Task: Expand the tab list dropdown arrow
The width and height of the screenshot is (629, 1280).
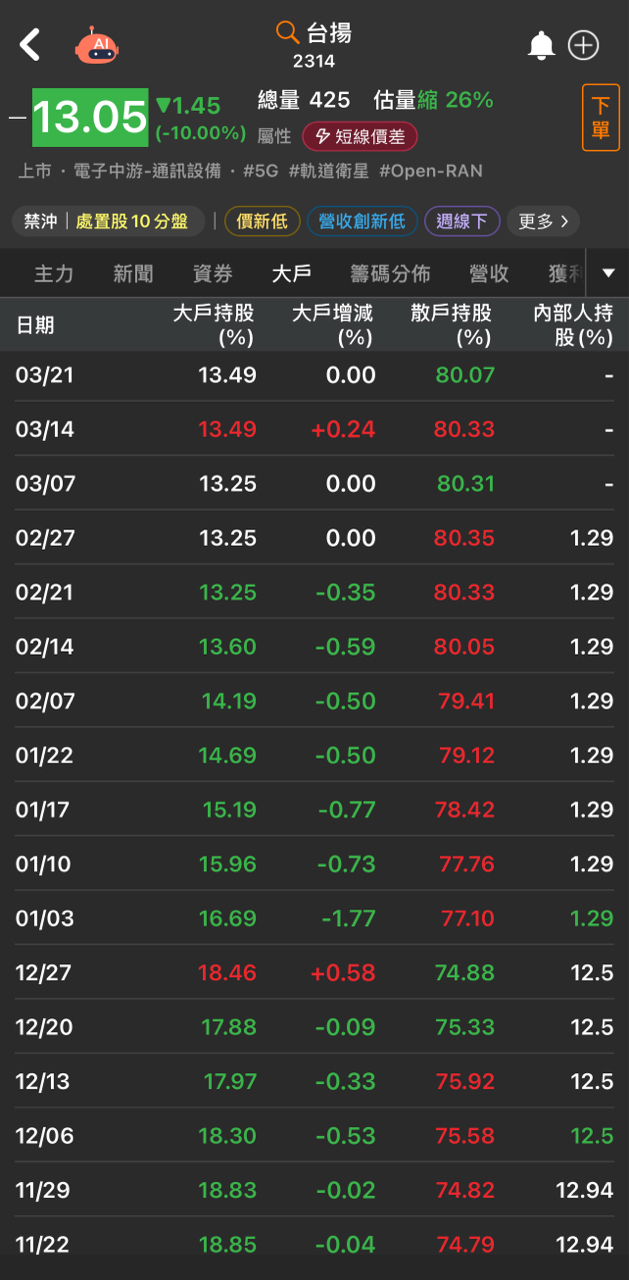Action: (608, 273)
